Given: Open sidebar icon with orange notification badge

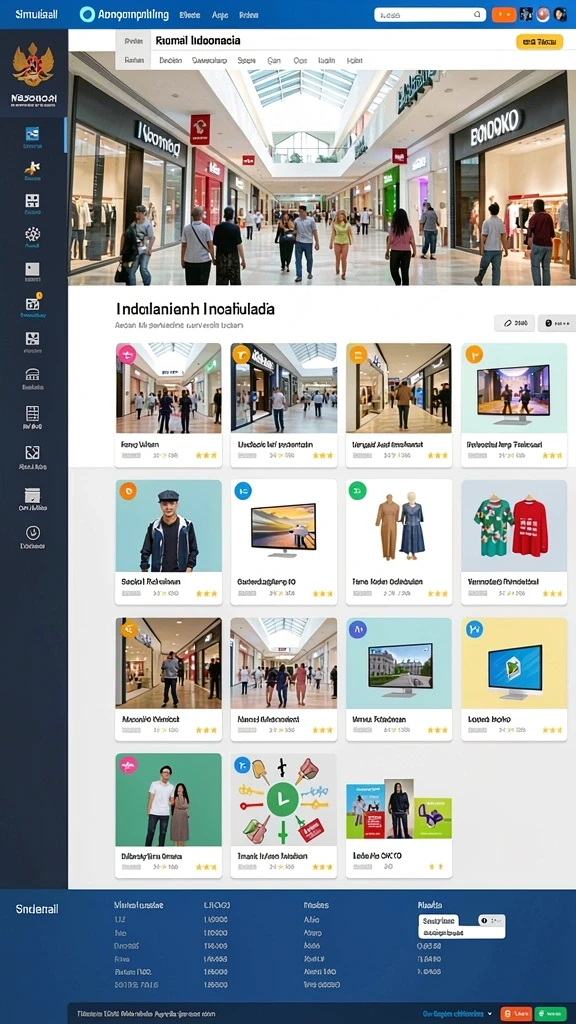Looking at the screenshot, I should point(32,304).
